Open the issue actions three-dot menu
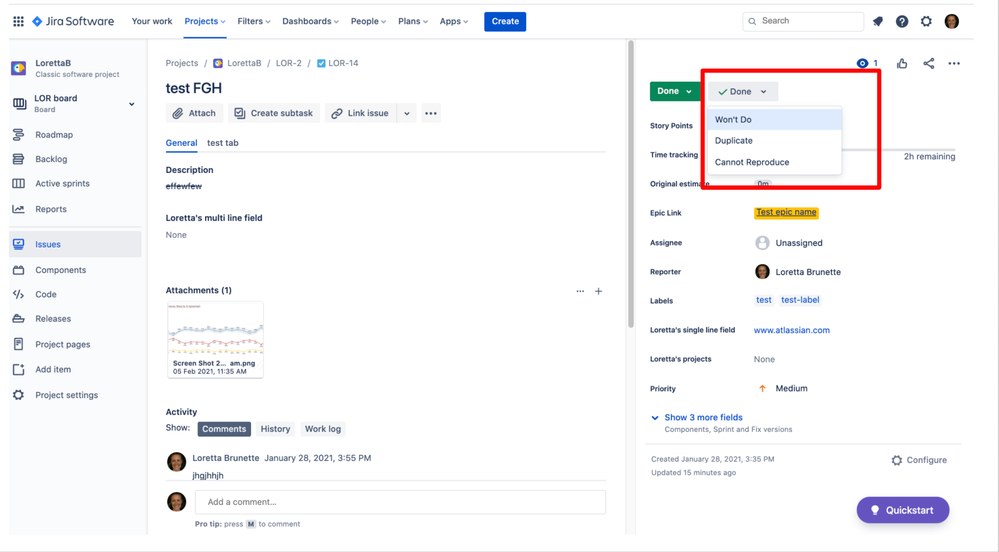Screen dimensions: 999x552 tap(954, 63)
